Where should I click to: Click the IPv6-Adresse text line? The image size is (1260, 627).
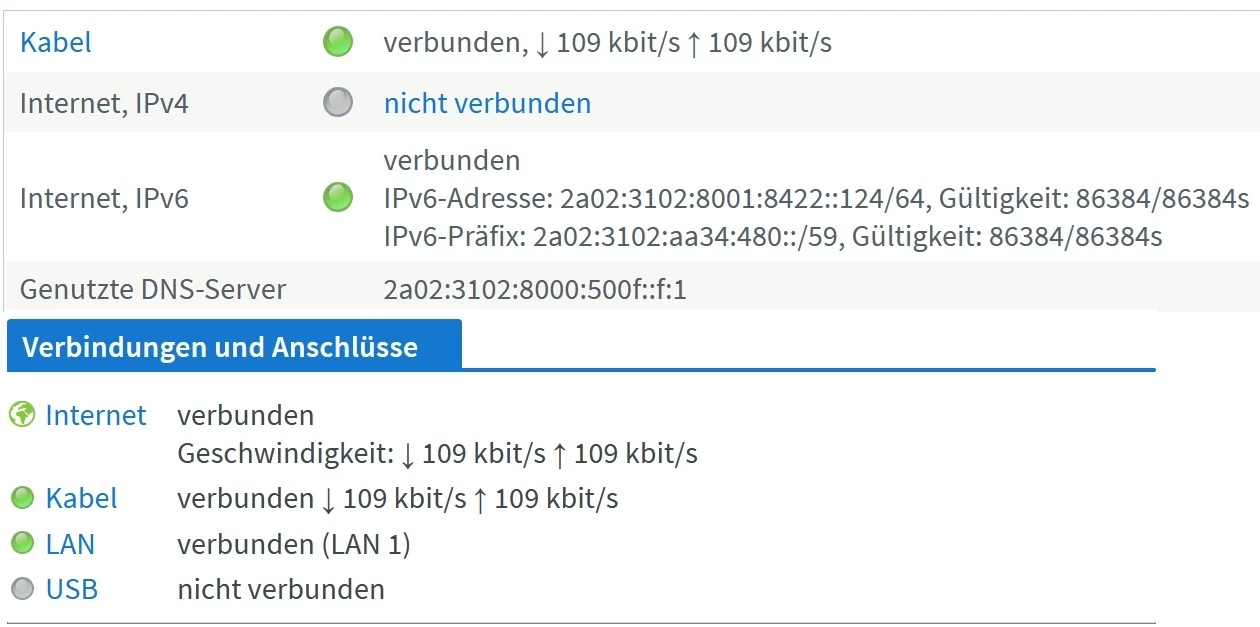pyautogui.click(x=816, y=199)
